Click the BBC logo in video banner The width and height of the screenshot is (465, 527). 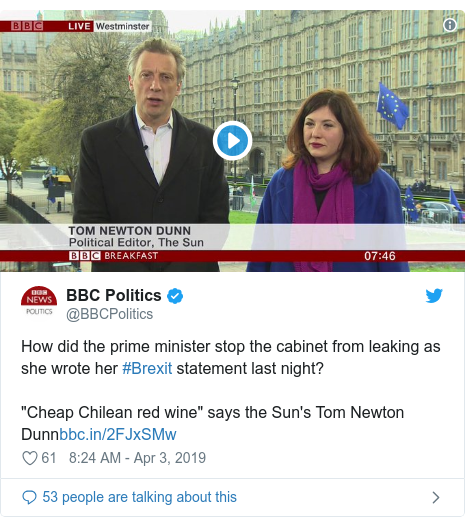coord(27,26)
